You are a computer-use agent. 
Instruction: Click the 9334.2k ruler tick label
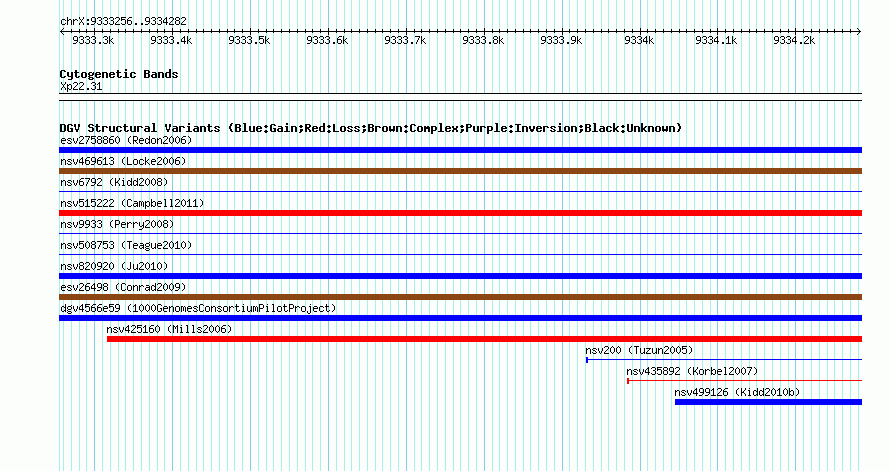pos(794,40)
